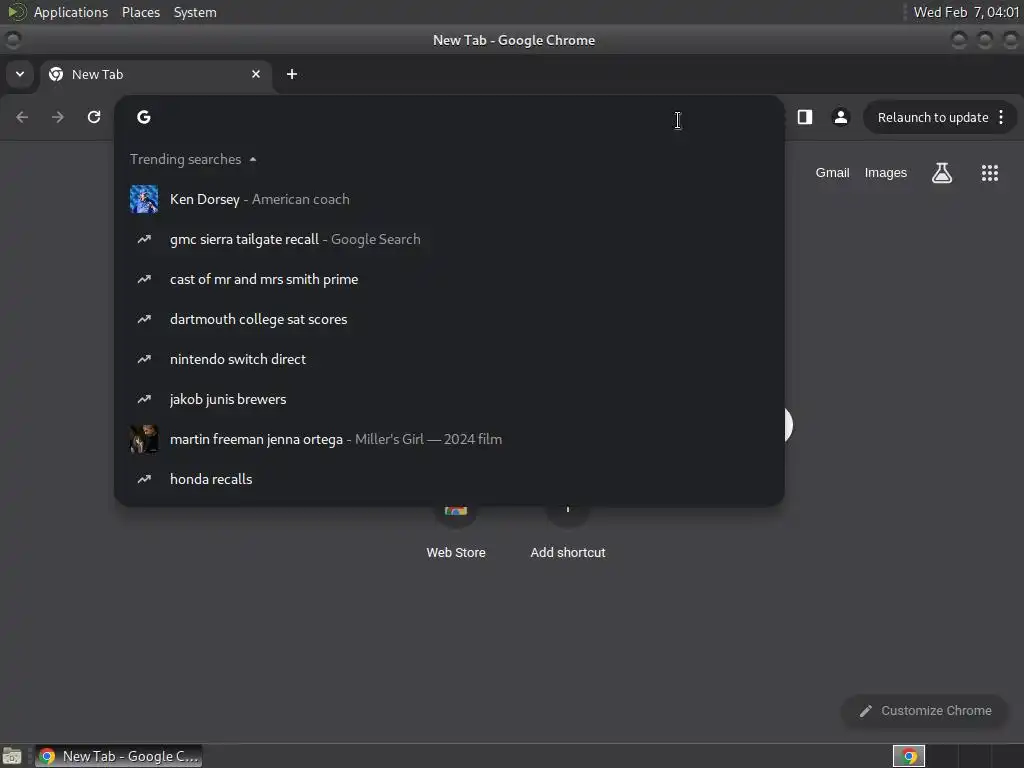Viewport: 1024px width, 768px height.
Task: Open the Places menu
Action: pyautogui.click(x=141, y=12)
